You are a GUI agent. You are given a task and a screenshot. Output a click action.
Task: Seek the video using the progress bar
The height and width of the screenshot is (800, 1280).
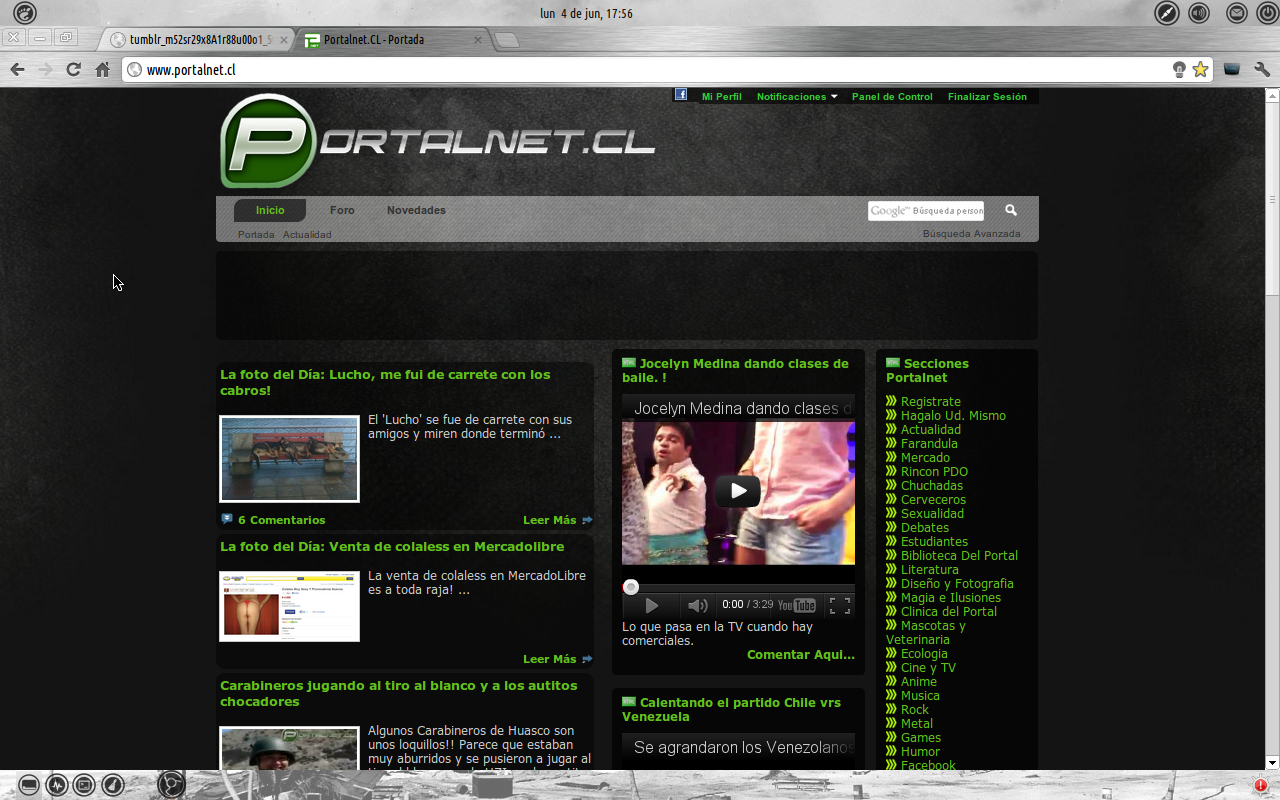(x=738, y=587)
